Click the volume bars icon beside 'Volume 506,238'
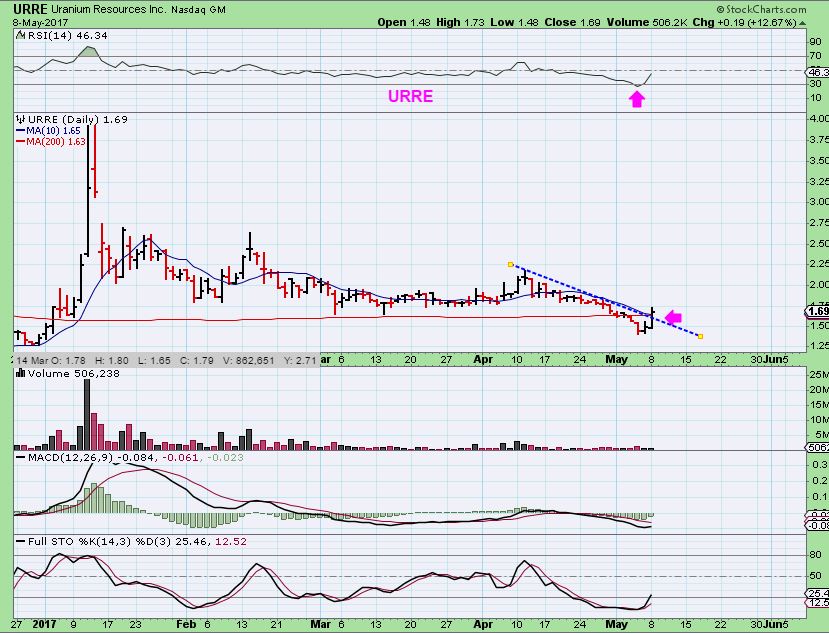Image resolution: width=829 pixels, height=634 pixels. [21, 373]
